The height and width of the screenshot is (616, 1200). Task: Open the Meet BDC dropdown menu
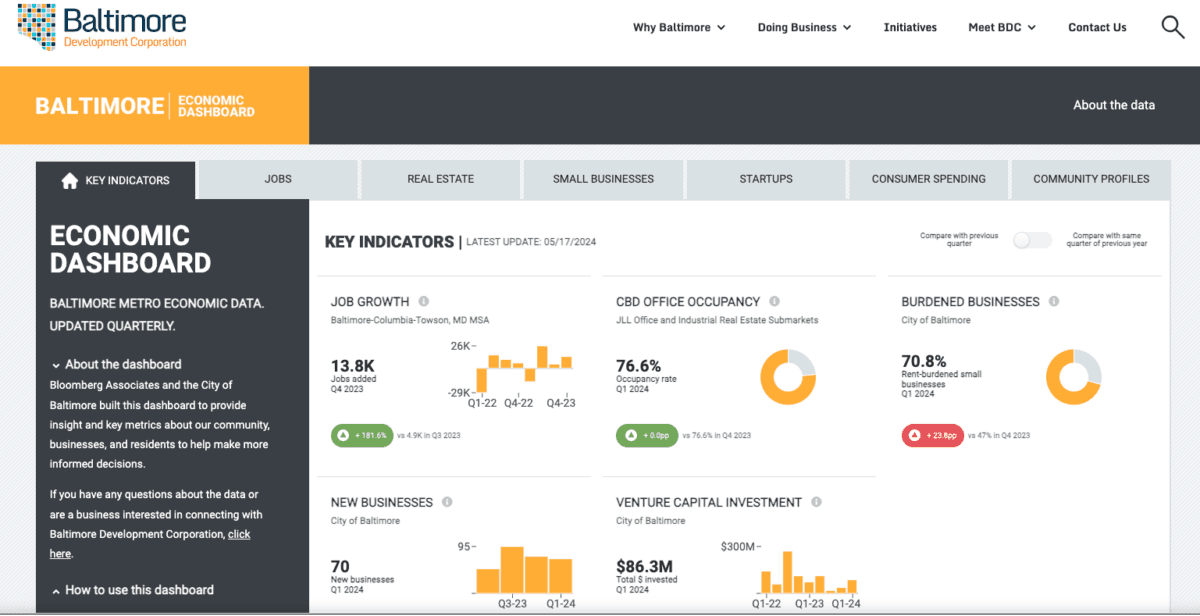click(1001, 27)
